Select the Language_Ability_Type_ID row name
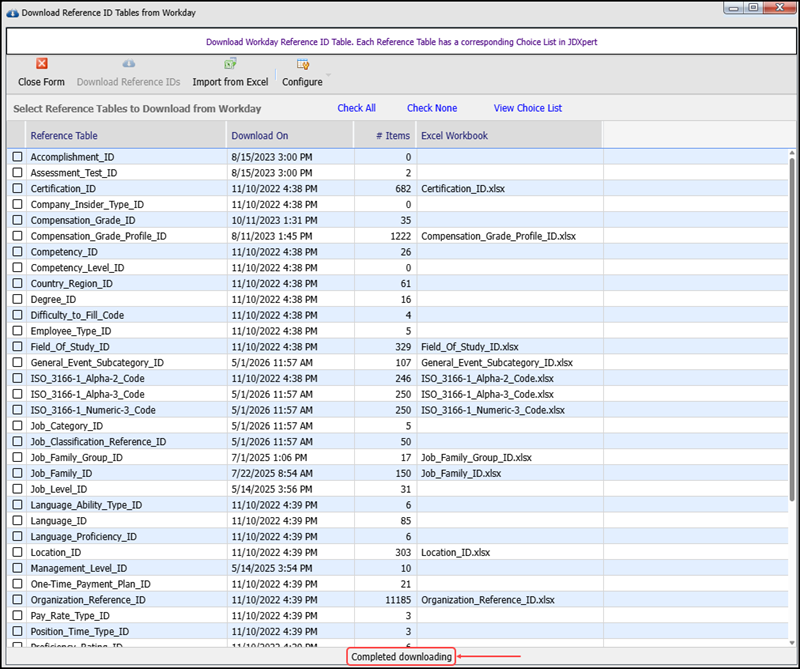The image size is (800, 669). 86,505
